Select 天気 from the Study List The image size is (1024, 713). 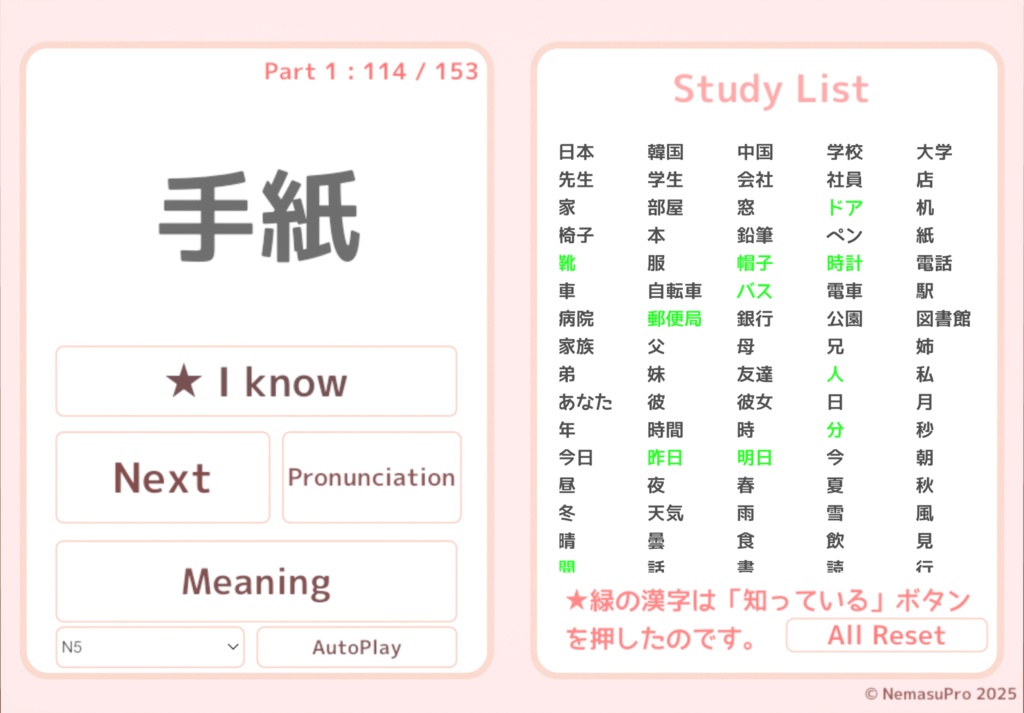pyautogui.click(x=665, y=513)
